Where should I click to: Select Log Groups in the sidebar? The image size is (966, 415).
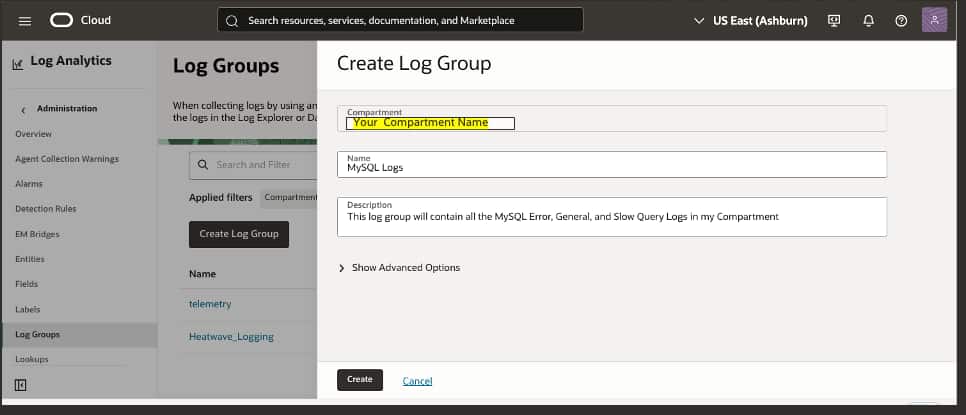[x=37, y=334]
